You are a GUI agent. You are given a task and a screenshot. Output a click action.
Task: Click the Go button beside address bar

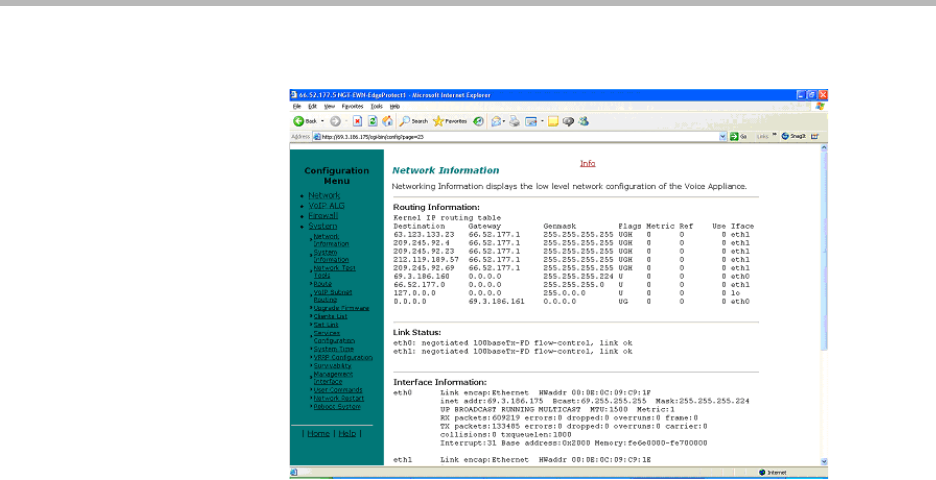point(739,136)
